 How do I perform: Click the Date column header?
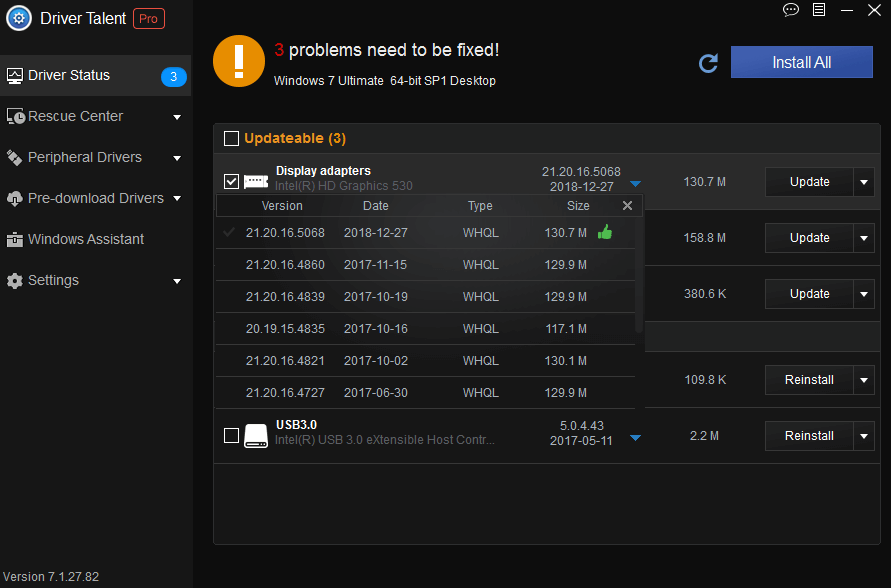tap(376, 206)
